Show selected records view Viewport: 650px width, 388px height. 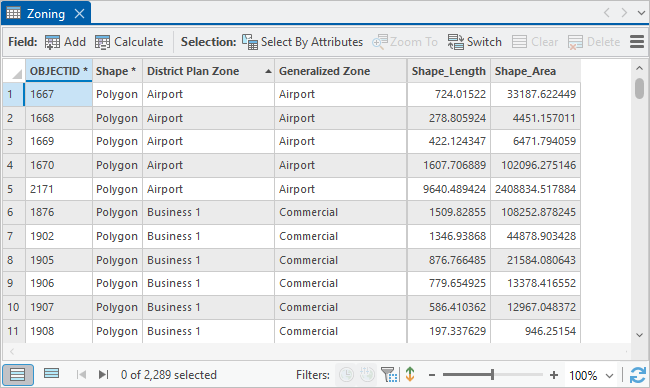51,374
